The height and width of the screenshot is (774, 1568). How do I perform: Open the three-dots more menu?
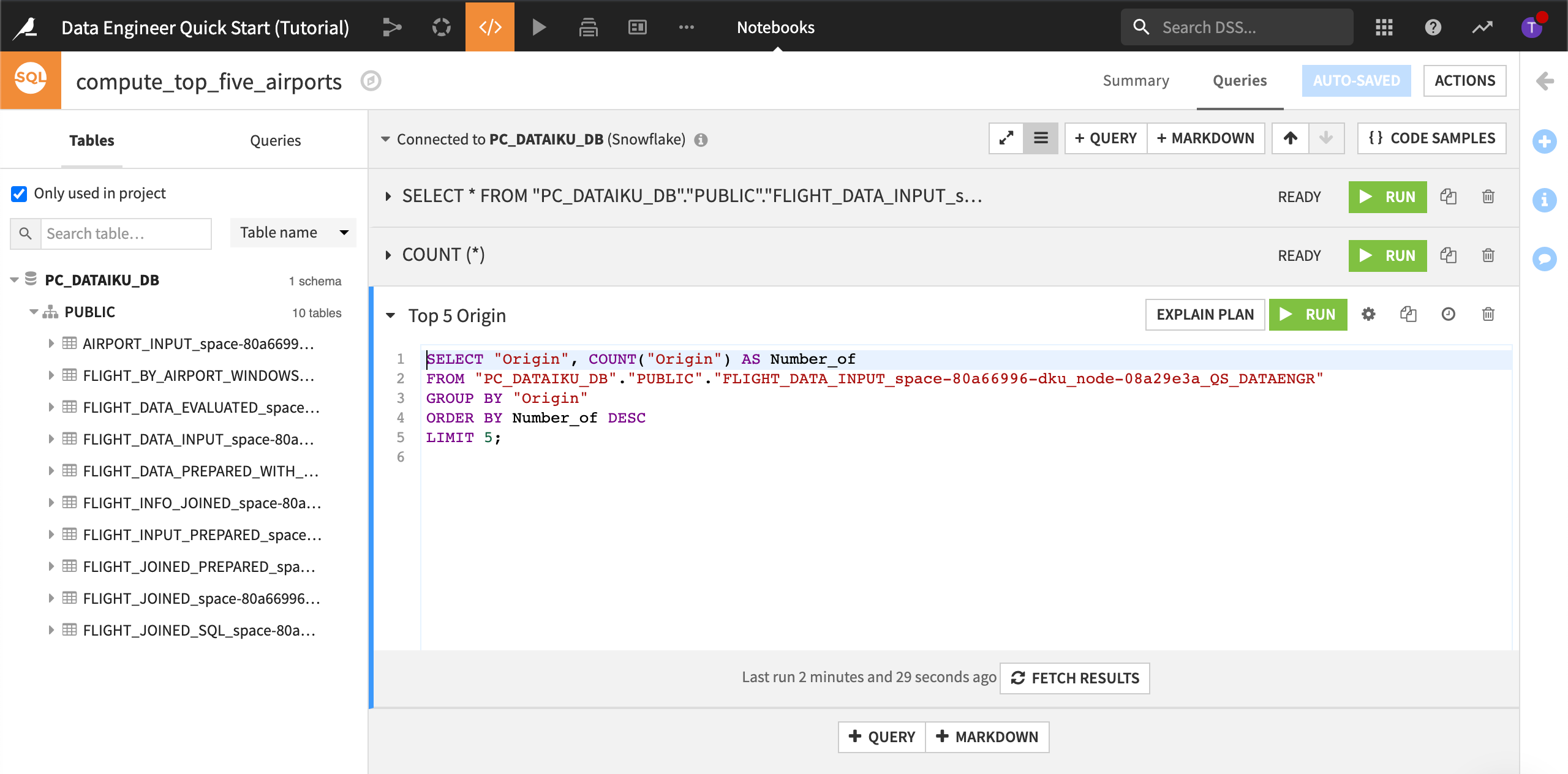686,27
